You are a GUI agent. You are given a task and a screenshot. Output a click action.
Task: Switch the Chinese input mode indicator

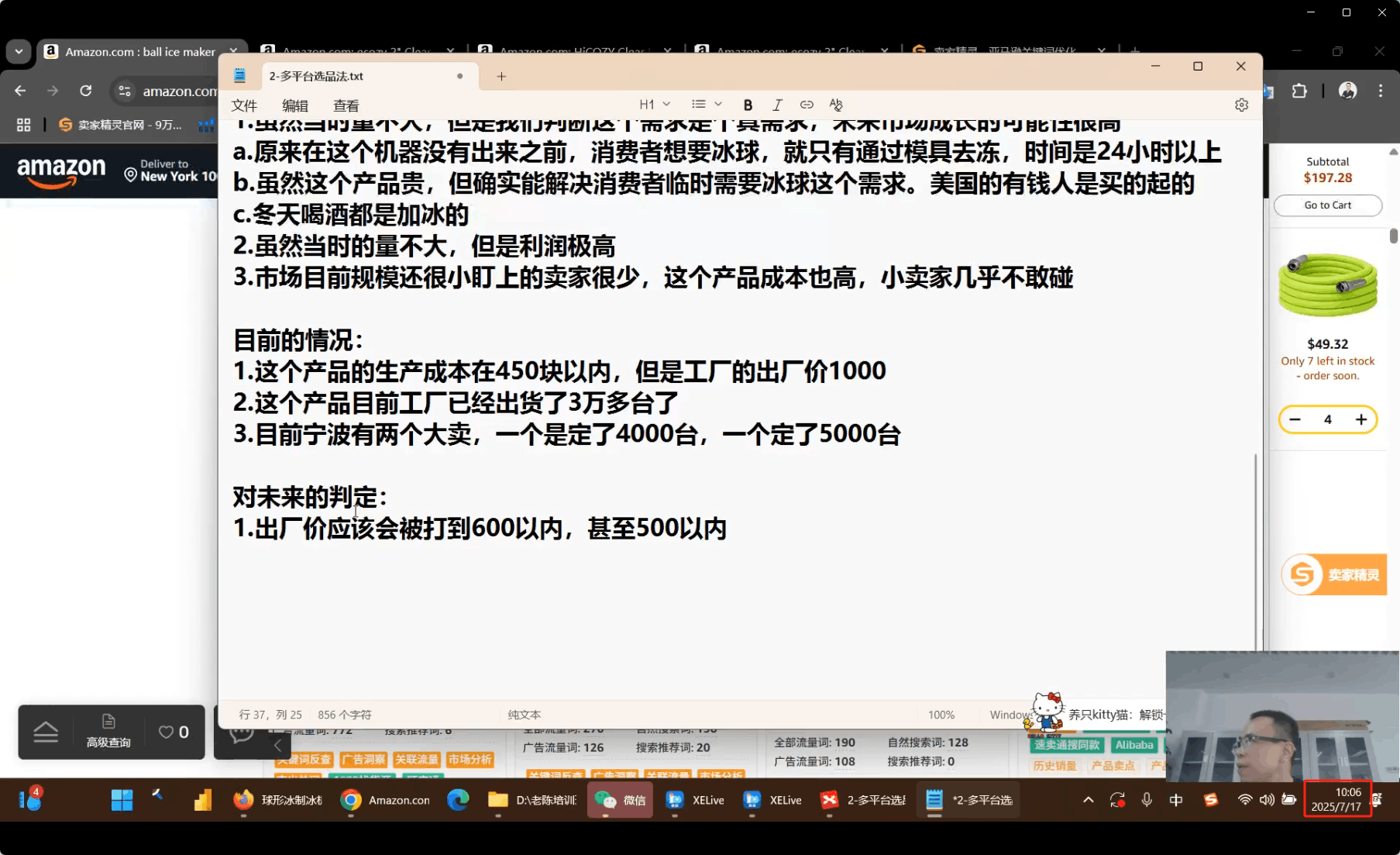[1176, 800]
